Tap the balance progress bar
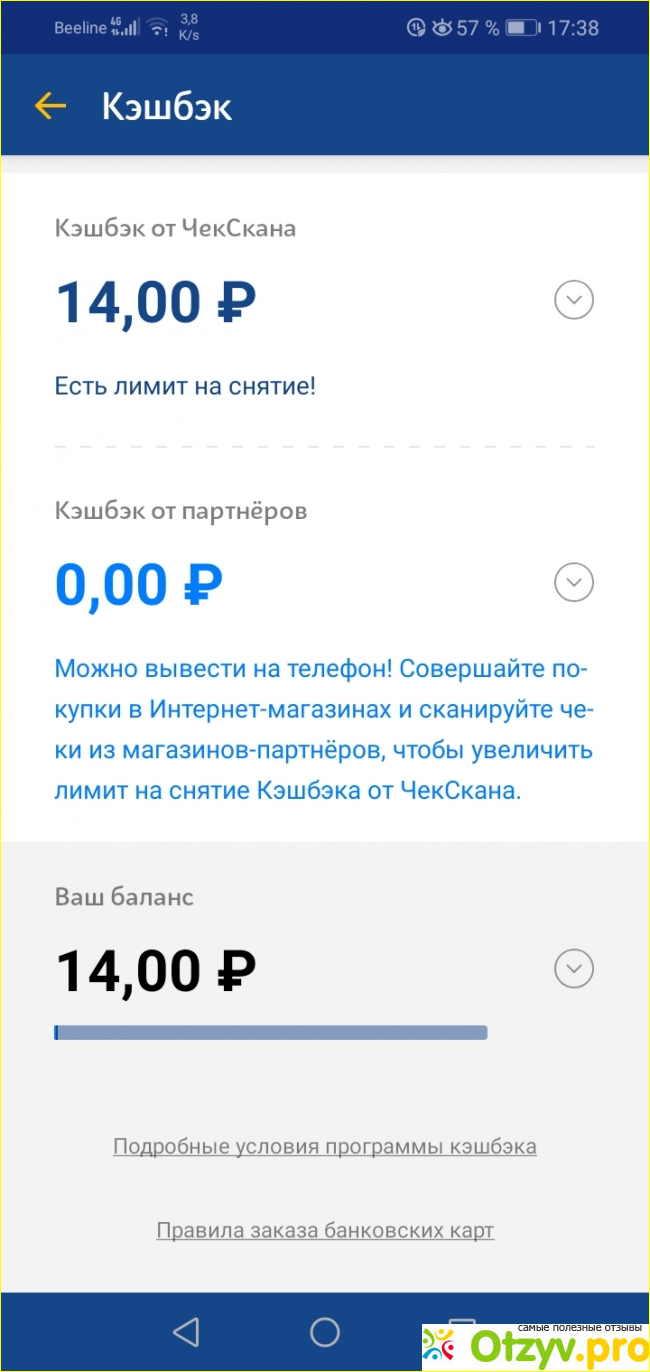 (x=271, y=1032)
